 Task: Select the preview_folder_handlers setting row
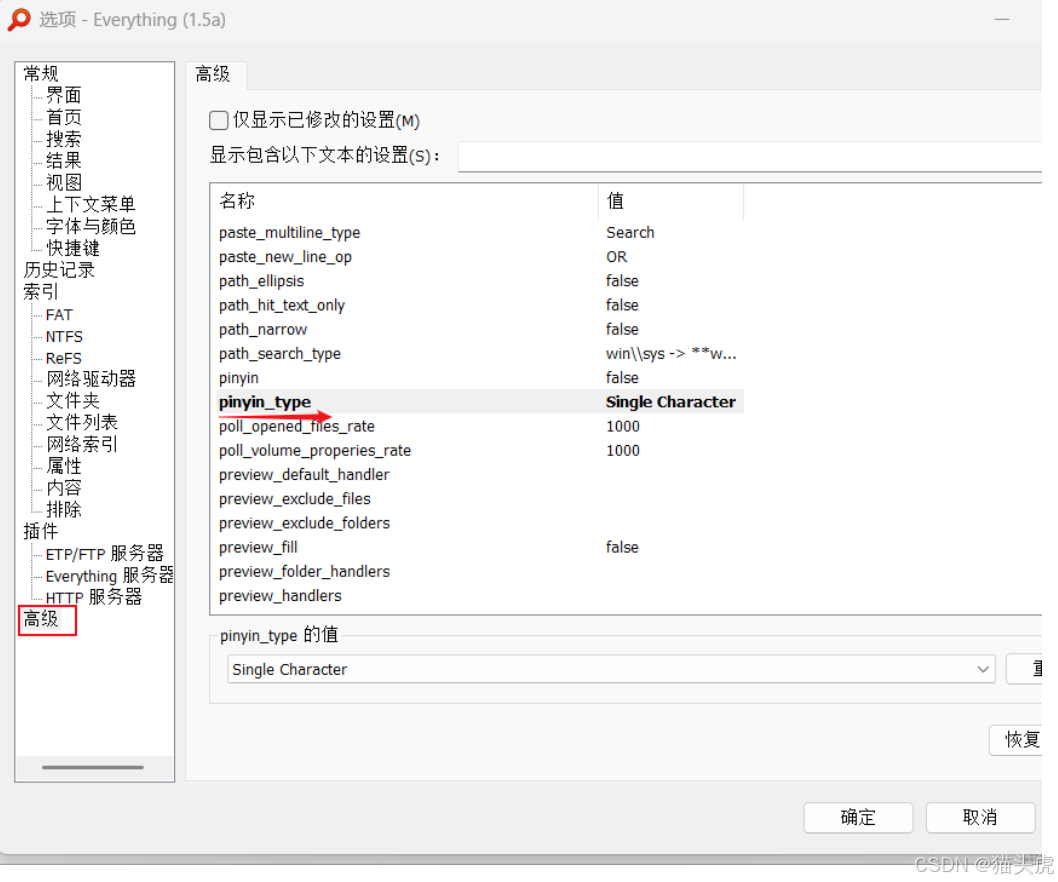pos(480,572)
